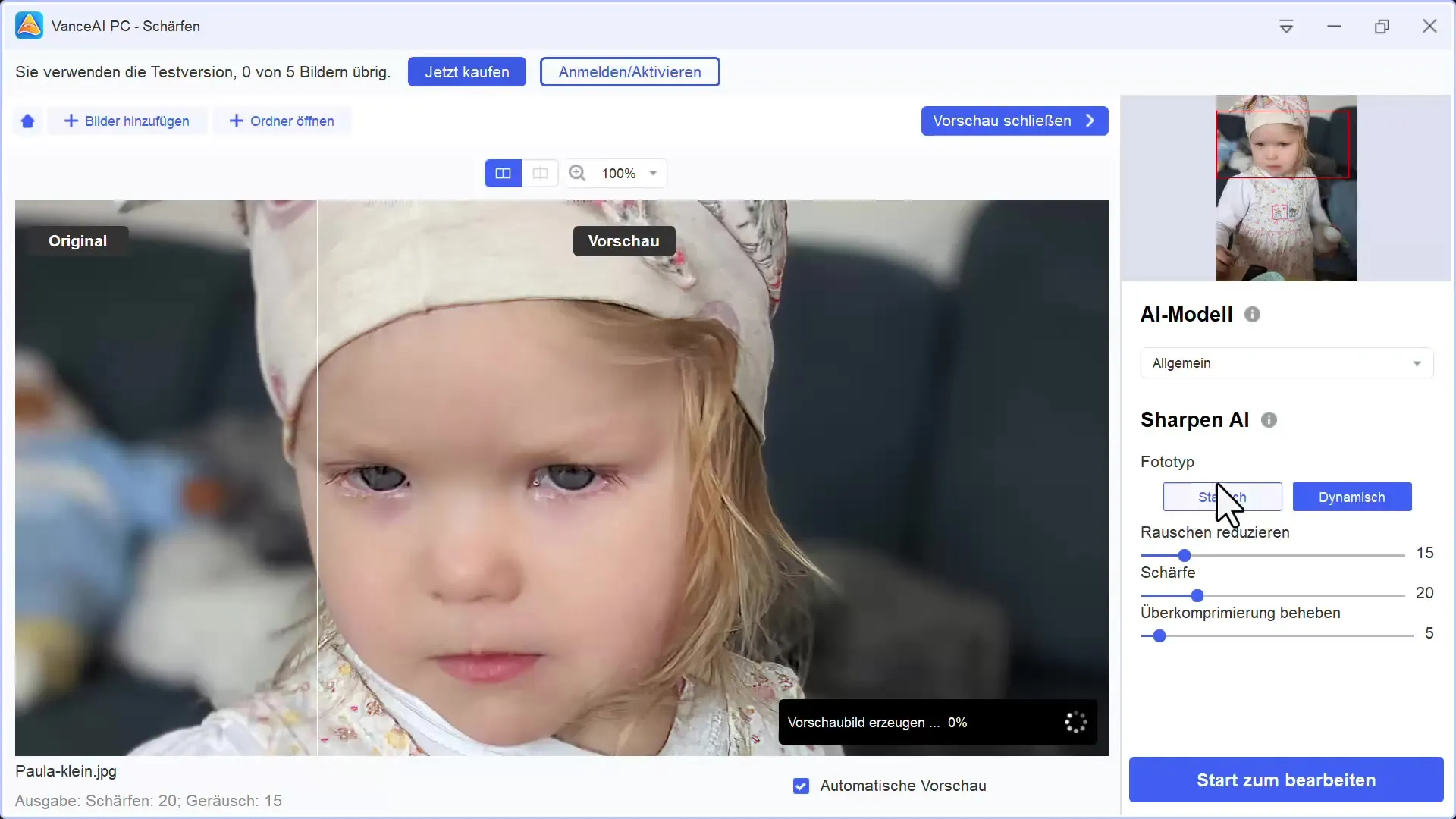Click Vorschau schließen button

pyautogui.click(x=1015, y=121)
